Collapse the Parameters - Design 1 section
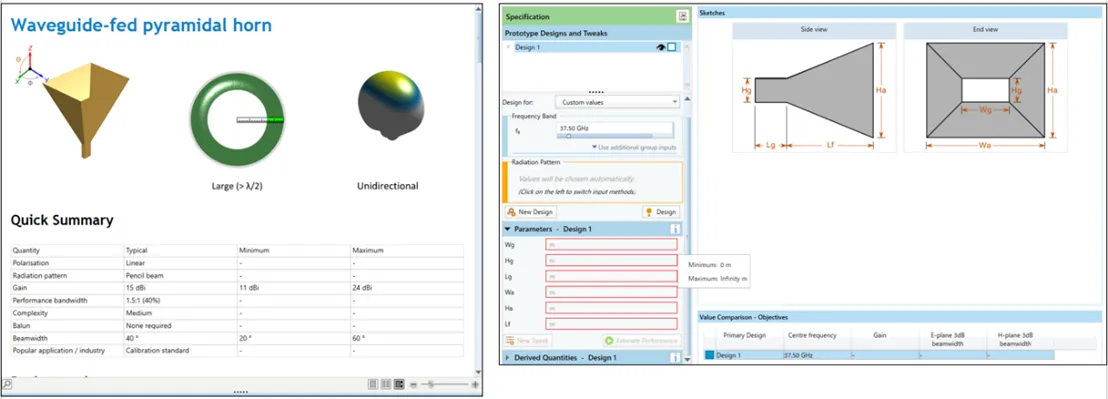 [x=507, y=230]
